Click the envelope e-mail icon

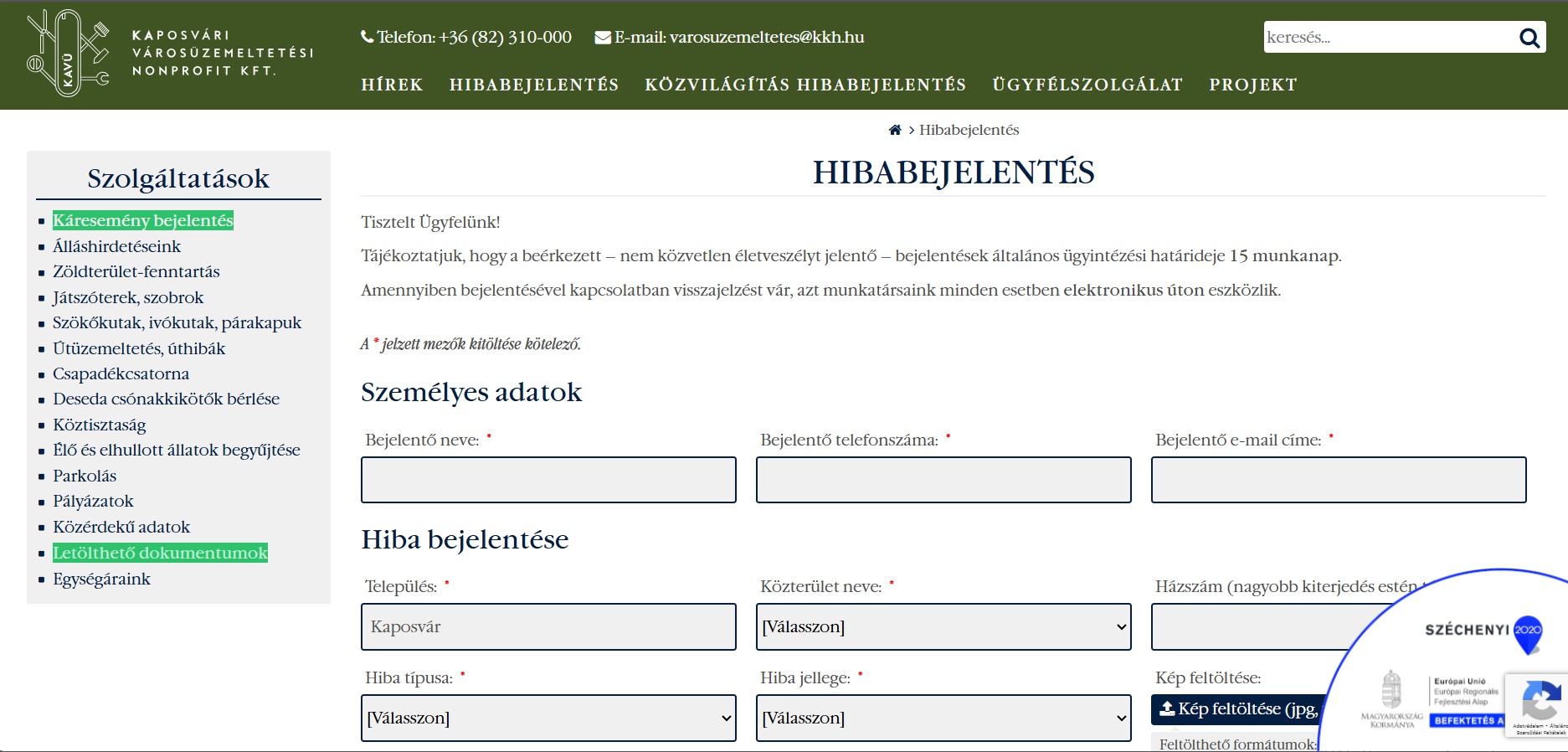[602, 38]
